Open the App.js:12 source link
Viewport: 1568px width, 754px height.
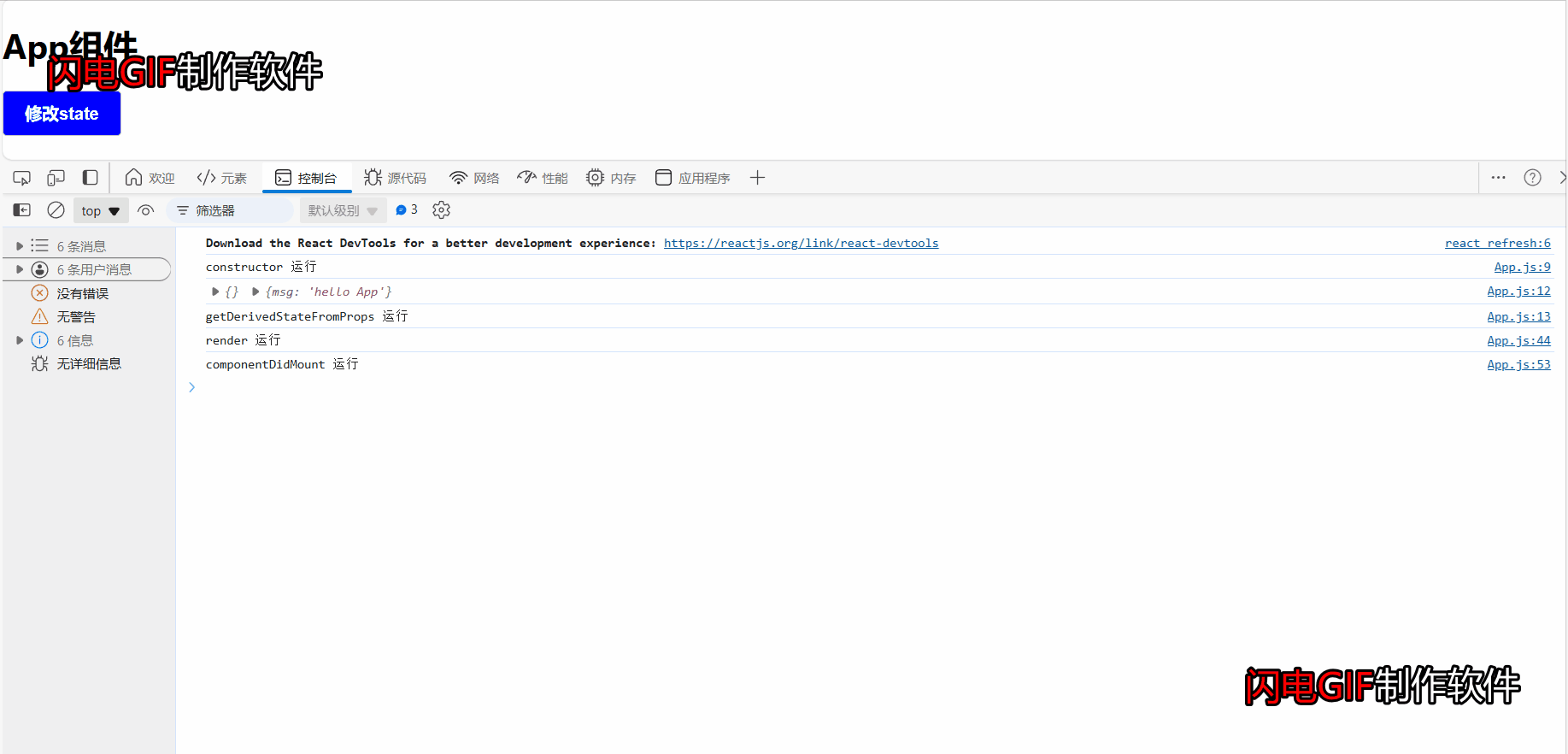[x=1518, y=292]
